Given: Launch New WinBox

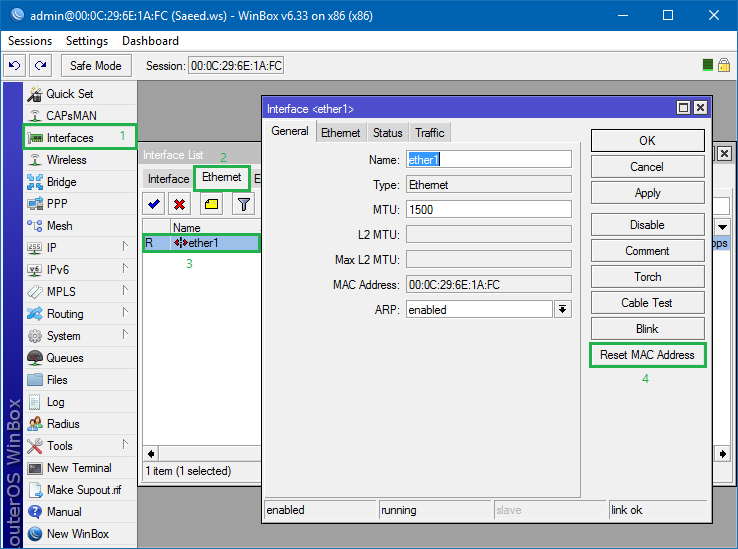Looking at the screenshot, I should click(80, 533).
